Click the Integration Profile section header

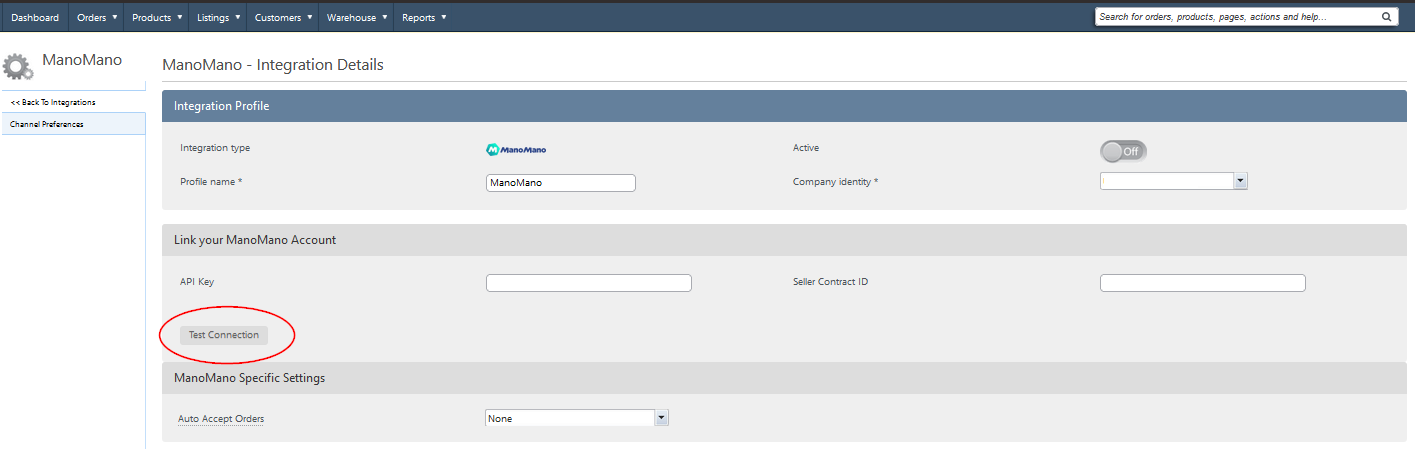point(784,106)
